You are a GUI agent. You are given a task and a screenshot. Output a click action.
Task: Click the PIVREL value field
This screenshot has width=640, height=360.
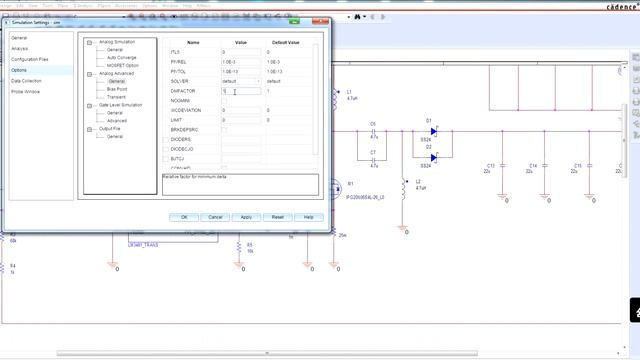[x=241, y=62]
